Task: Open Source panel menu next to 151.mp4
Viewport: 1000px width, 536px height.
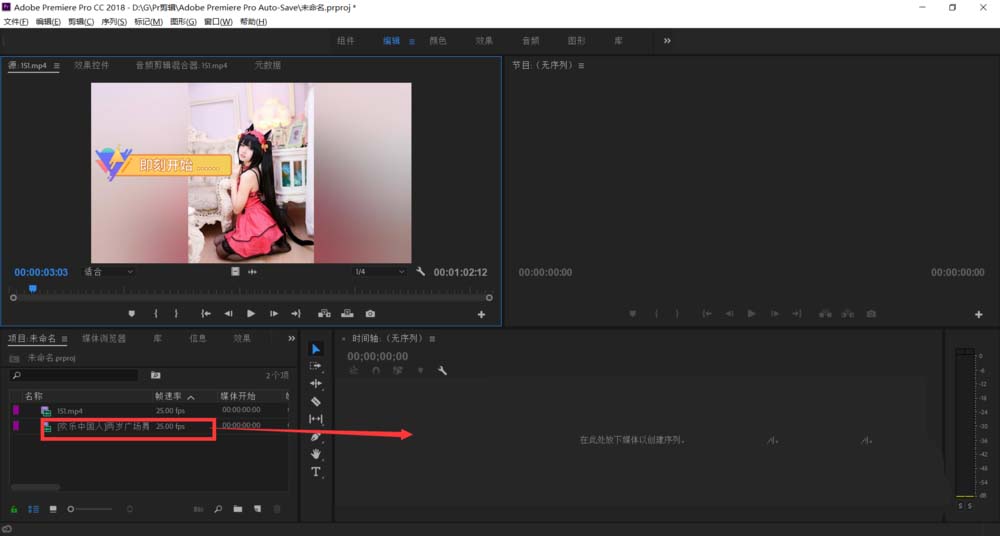Action: click(57, 66)
